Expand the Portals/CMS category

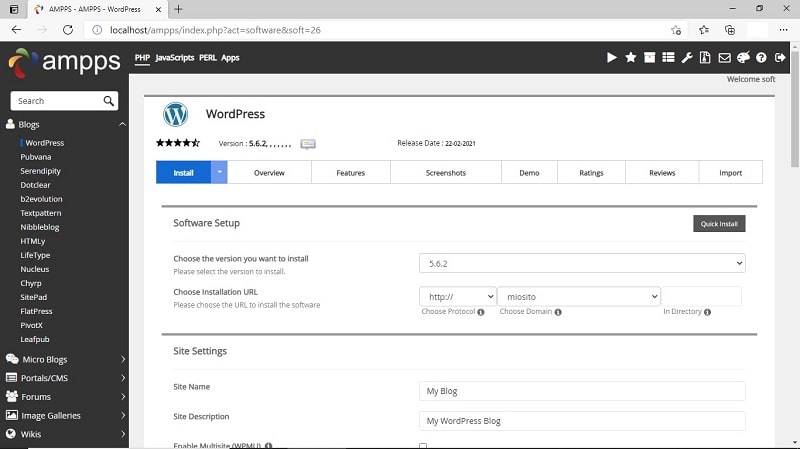click(x=123, y=378)
